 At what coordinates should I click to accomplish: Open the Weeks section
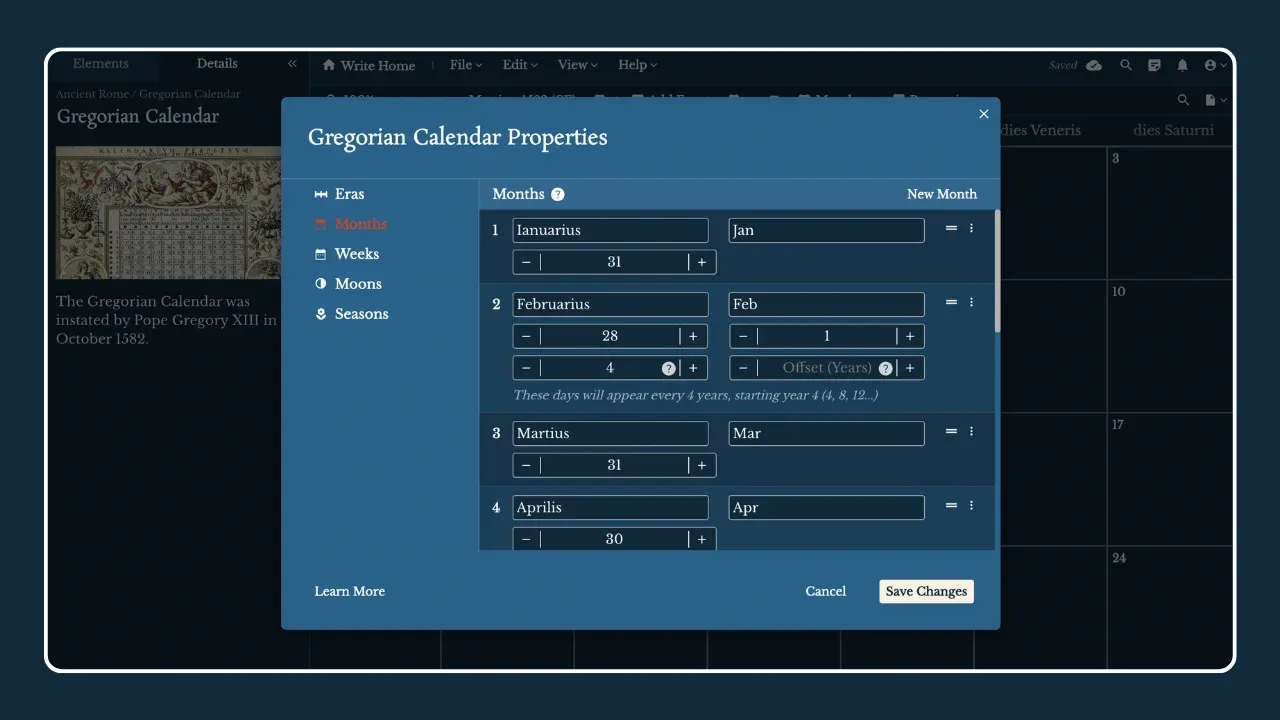(346, 254)
